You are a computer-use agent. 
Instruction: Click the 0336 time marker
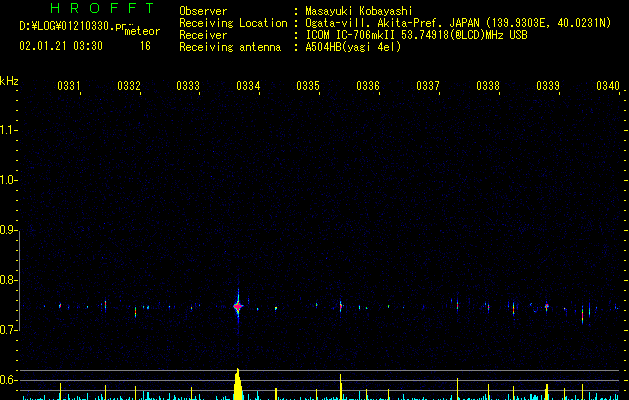[368, 86]
